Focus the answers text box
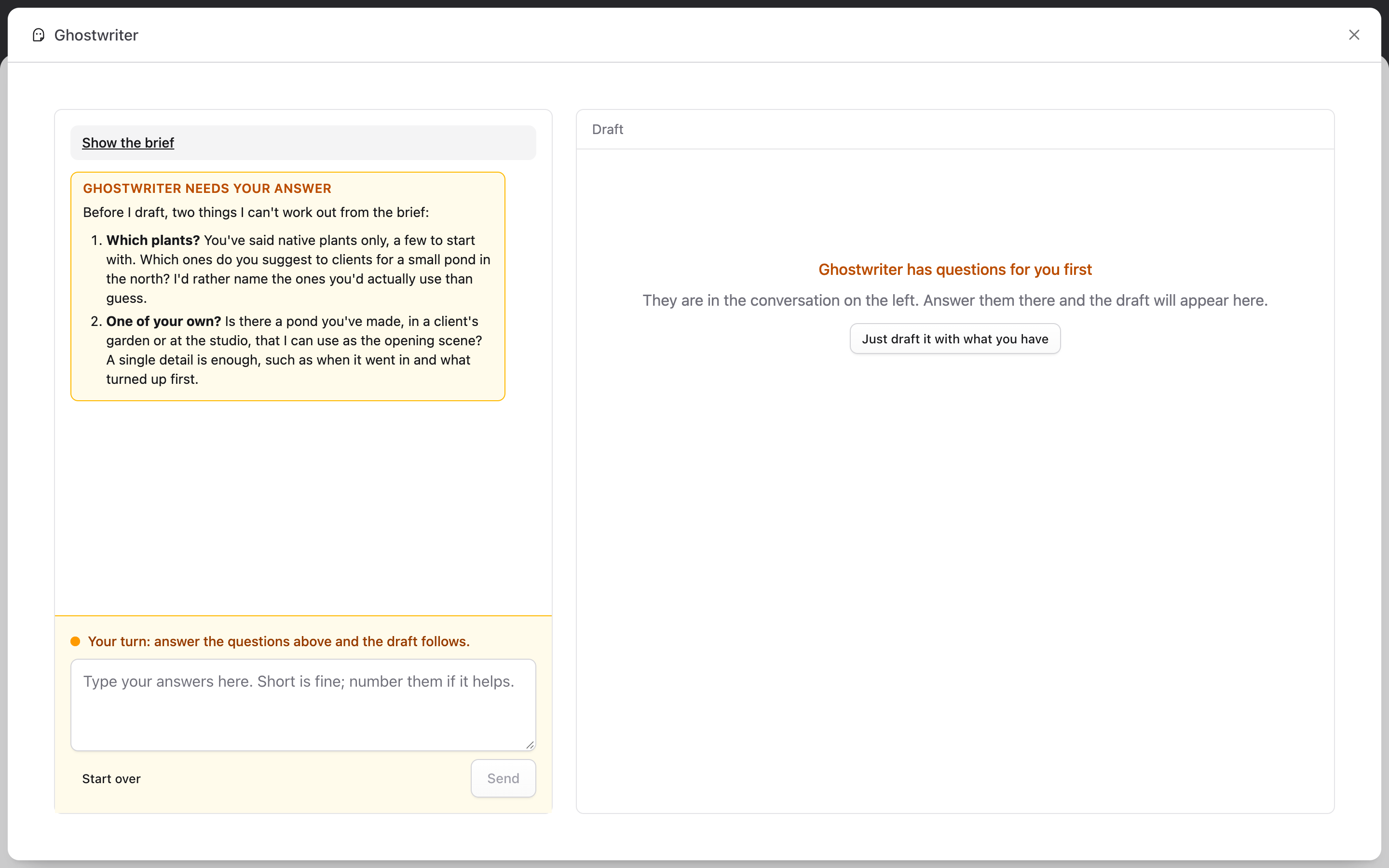This screenshot has width=1389, height=868. (303, 705)
